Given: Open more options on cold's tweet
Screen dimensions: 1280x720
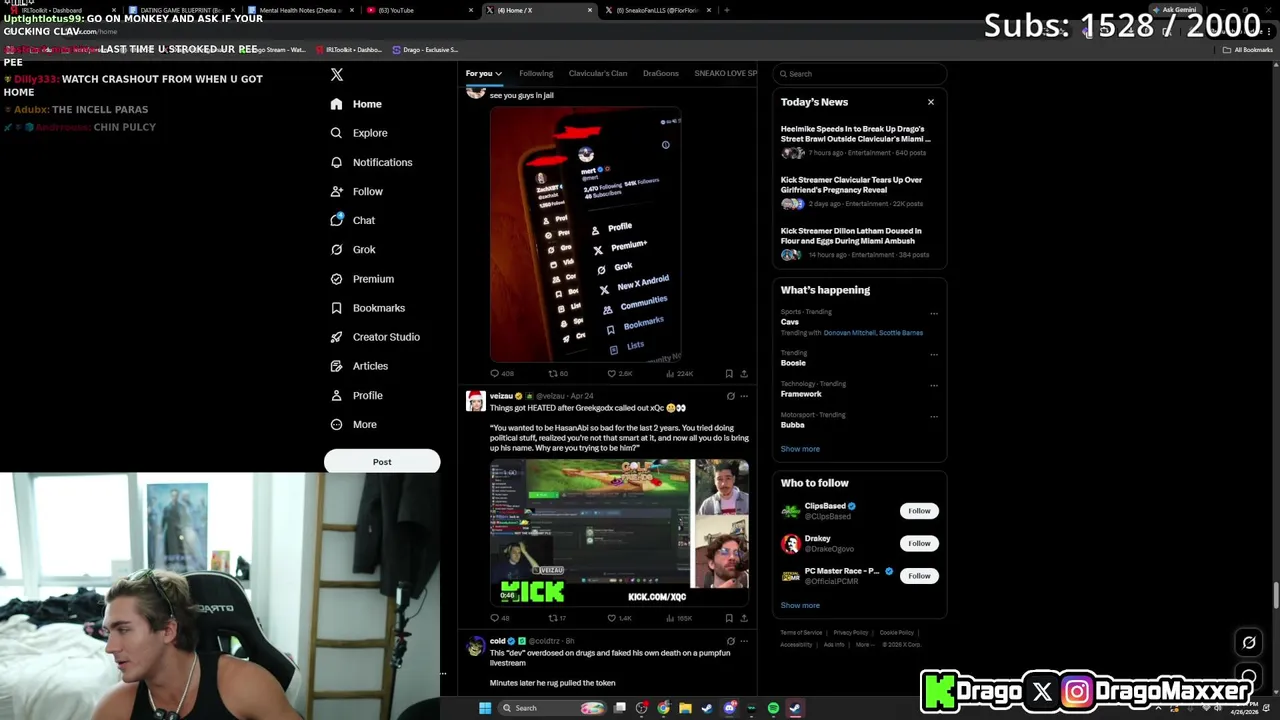Looking at the screenshot, I should click(x=743, y=641).
